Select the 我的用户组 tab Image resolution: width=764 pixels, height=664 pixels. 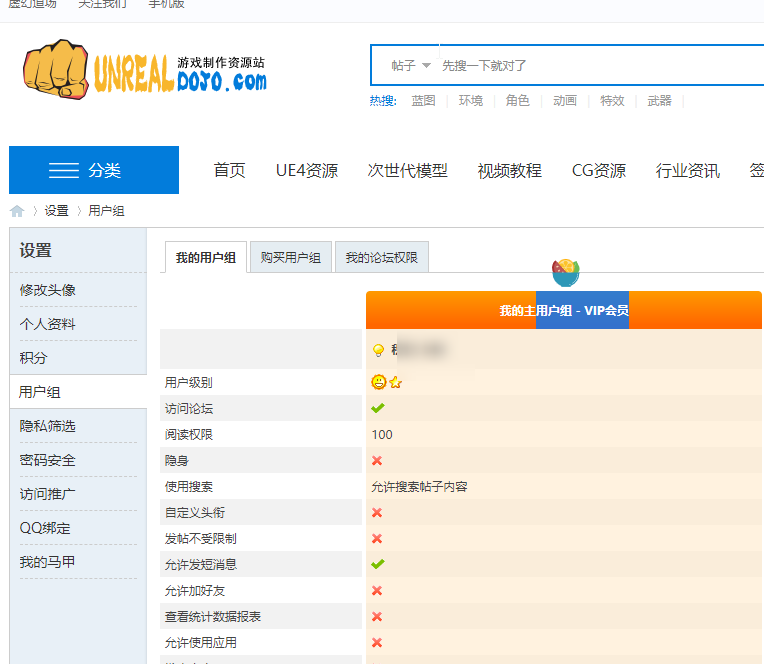[x=206, y=257]
